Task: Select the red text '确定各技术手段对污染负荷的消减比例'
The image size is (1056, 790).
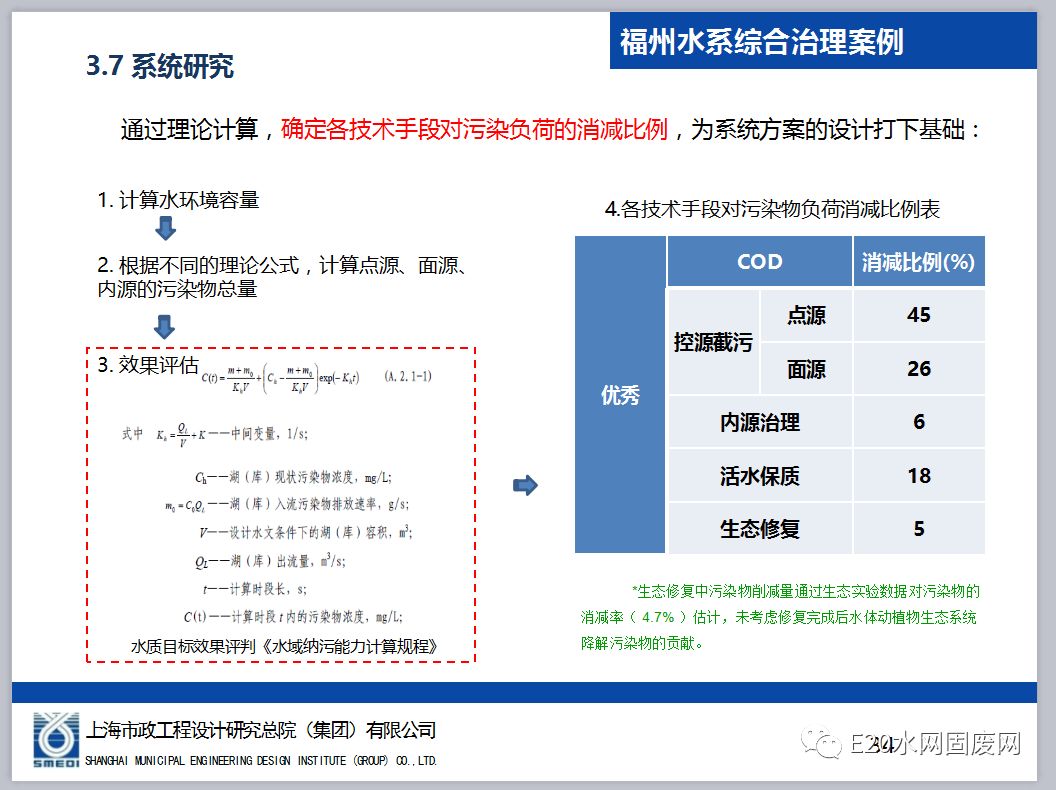Action: point(474,129)
